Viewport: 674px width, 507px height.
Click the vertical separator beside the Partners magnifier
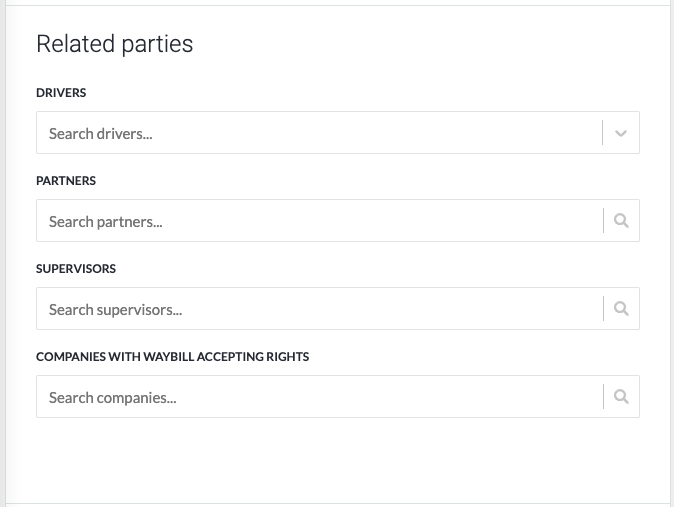tap(604, 221)
